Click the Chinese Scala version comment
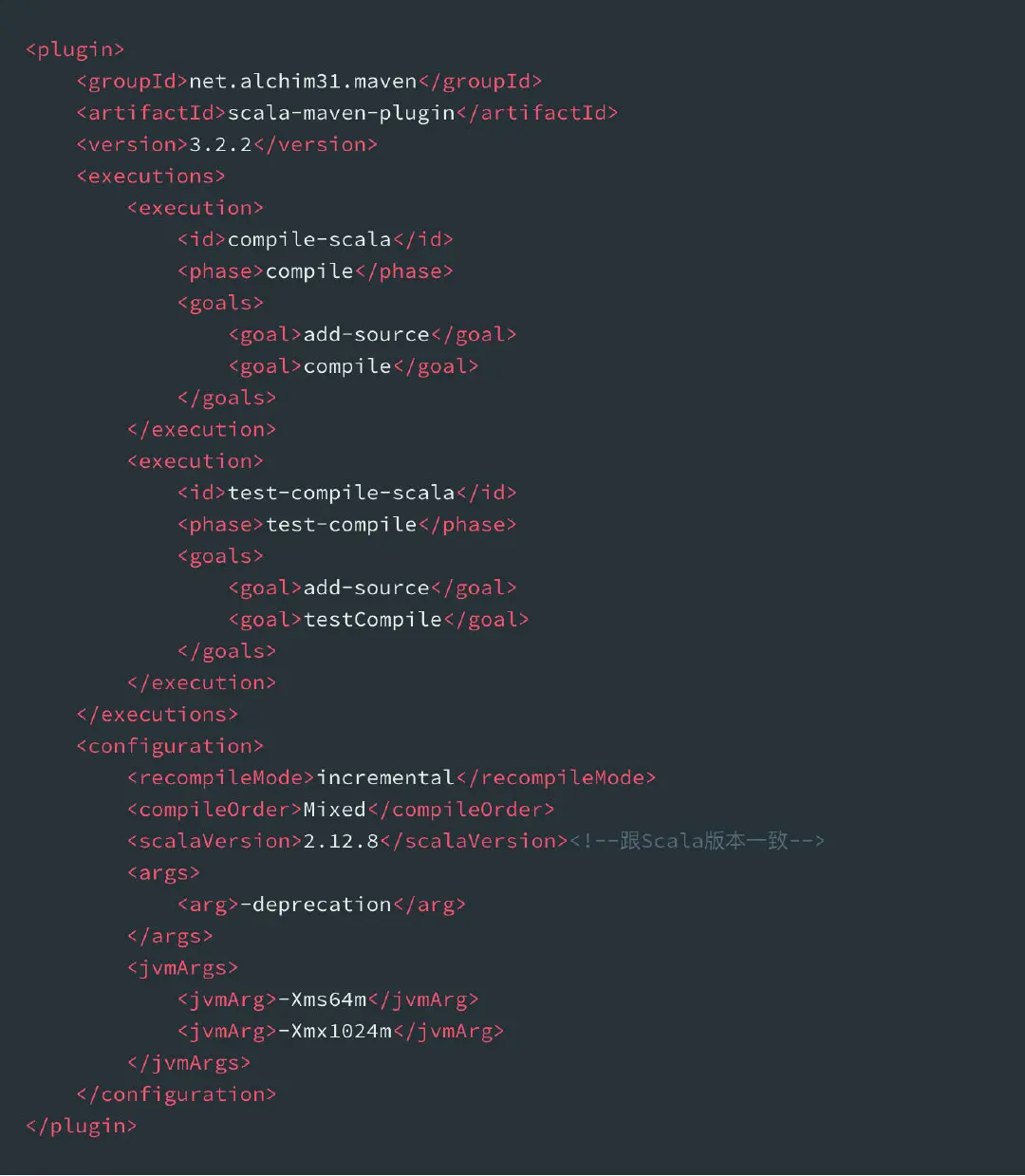 tap(697, 841)
